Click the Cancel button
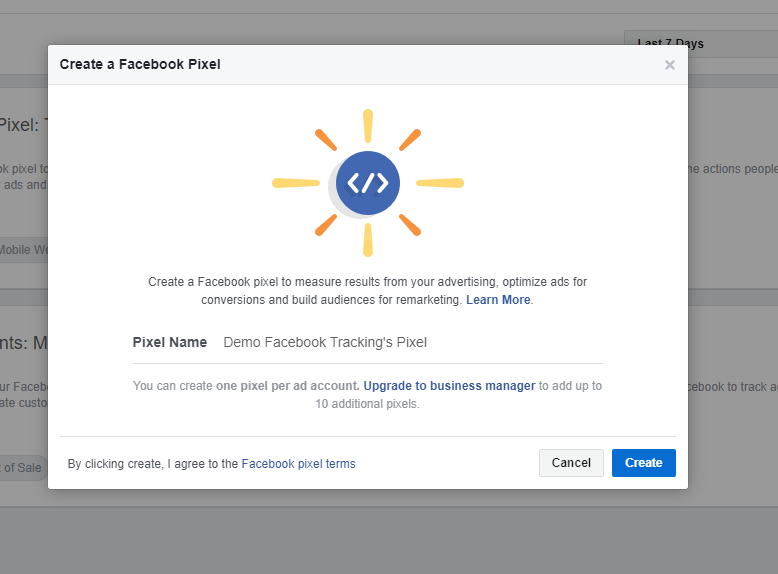 571,463
